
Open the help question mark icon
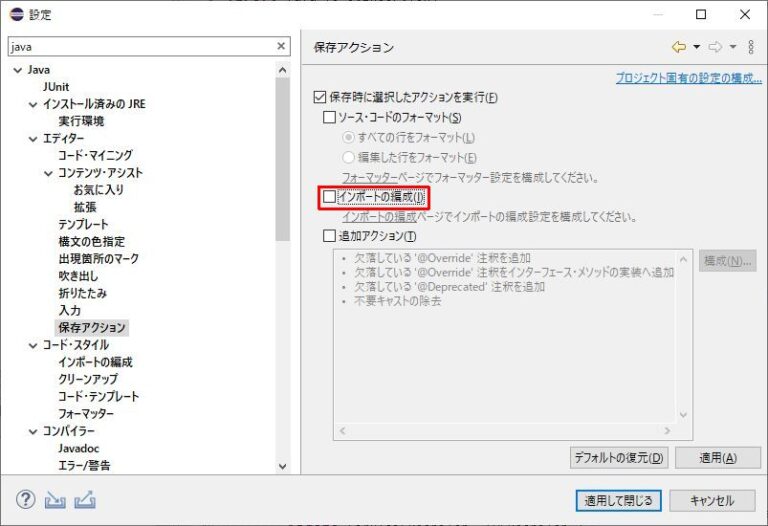click(x=25, y=500)
